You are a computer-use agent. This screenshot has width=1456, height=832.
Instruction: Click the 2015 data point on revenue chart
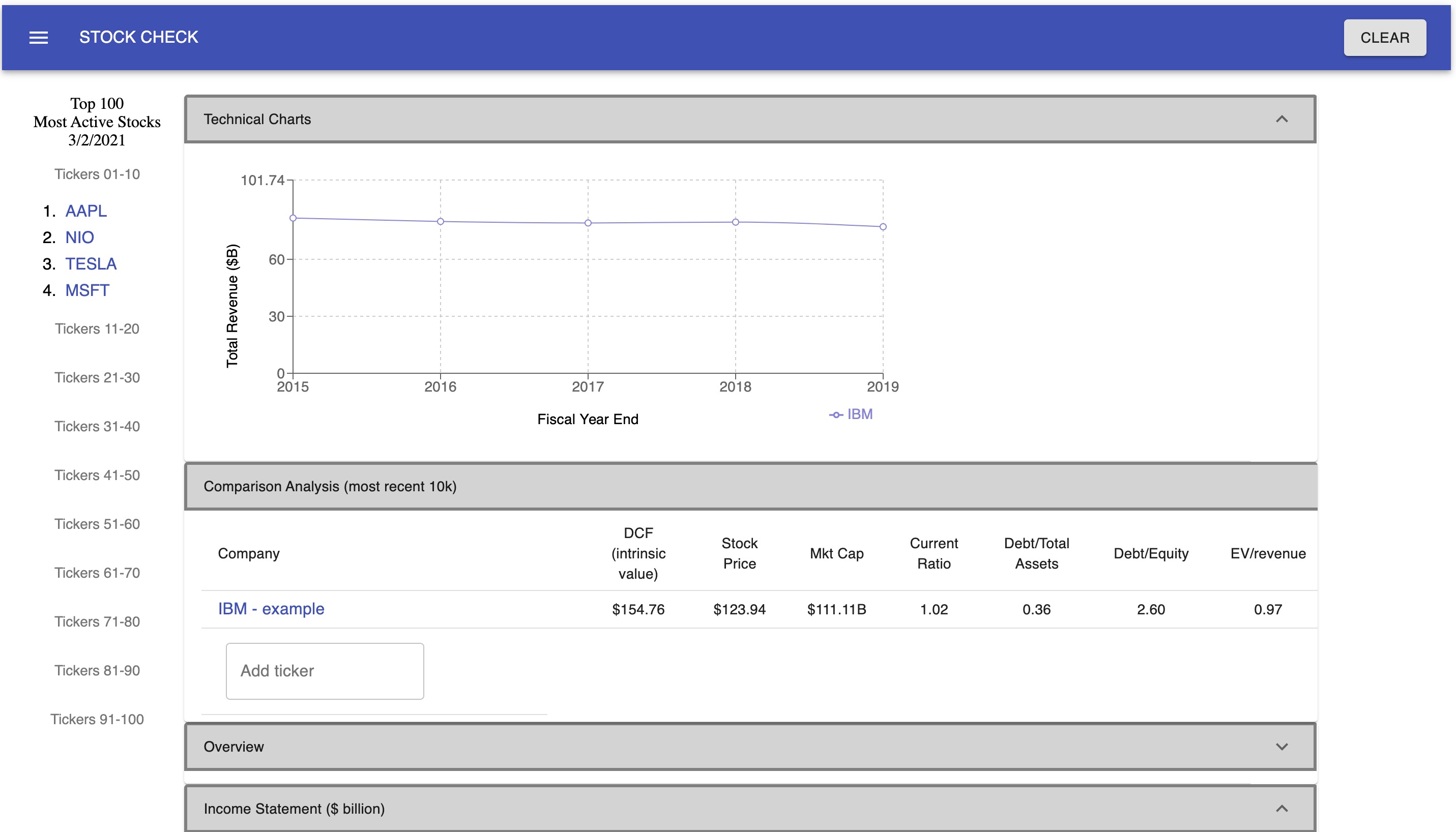[293, 218]
